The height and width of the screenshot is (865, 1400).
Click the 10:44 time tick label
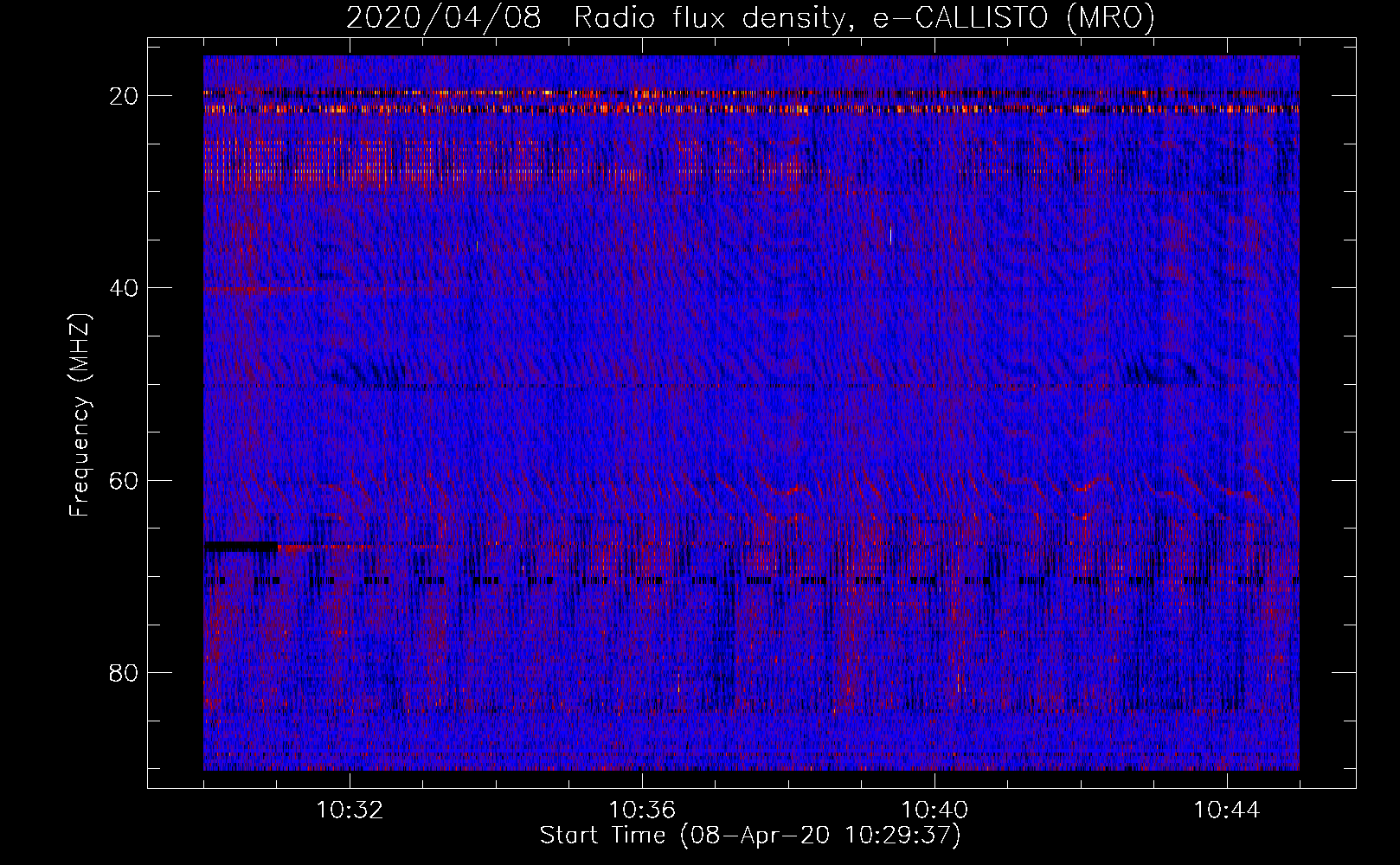click(1227, 811)
